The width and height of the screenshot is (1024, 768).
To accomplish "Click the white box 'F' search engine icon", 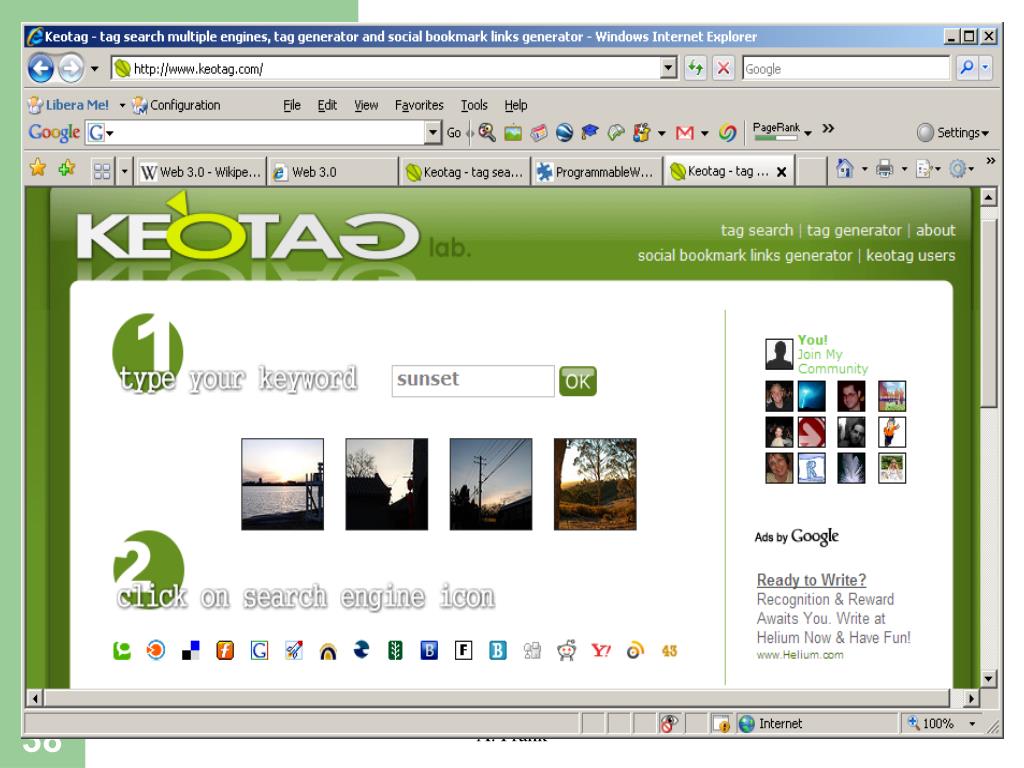I will [463, 650].
